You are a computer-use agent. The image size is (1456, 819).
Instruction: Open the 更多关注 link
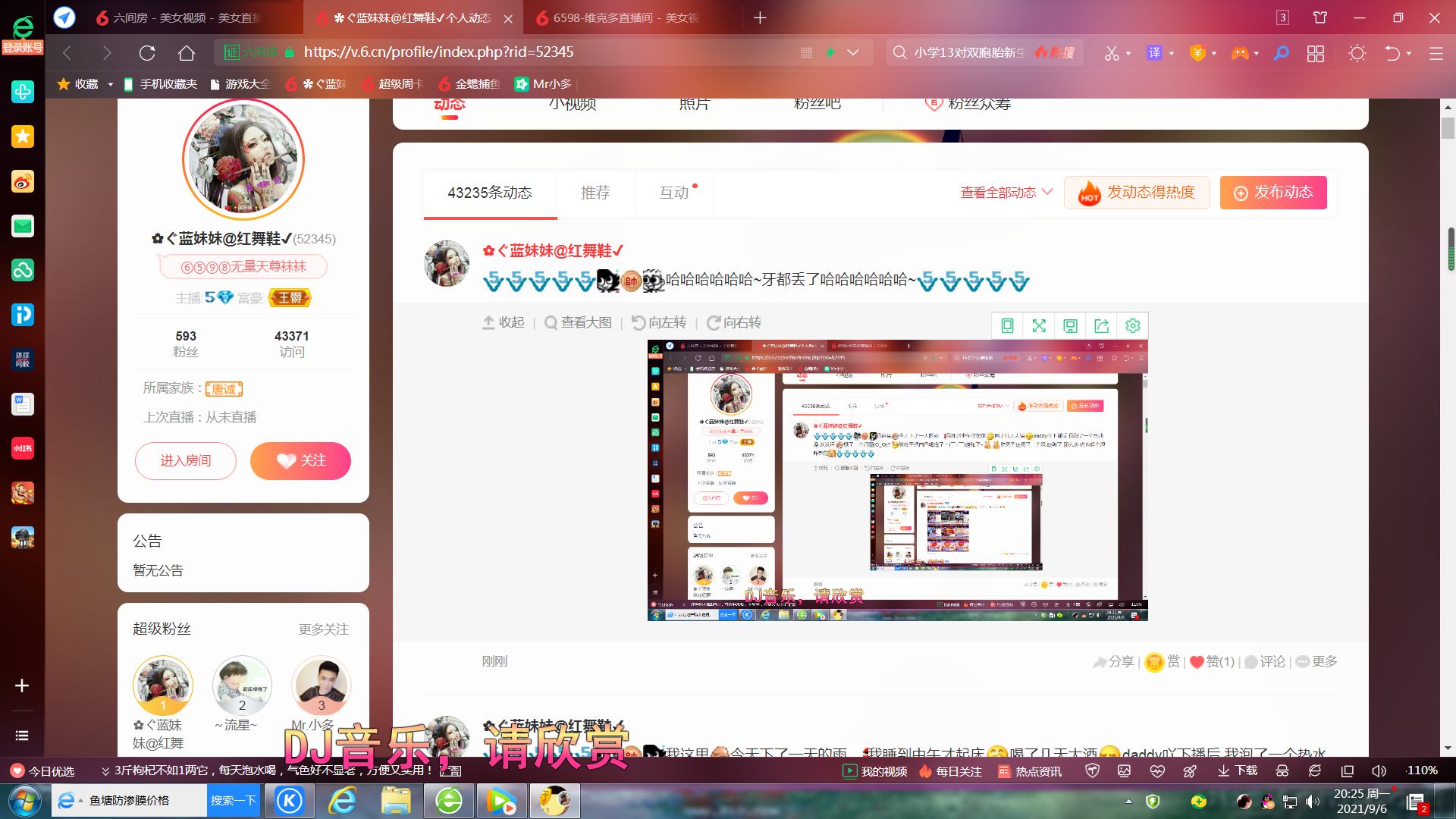pos(324,629)
